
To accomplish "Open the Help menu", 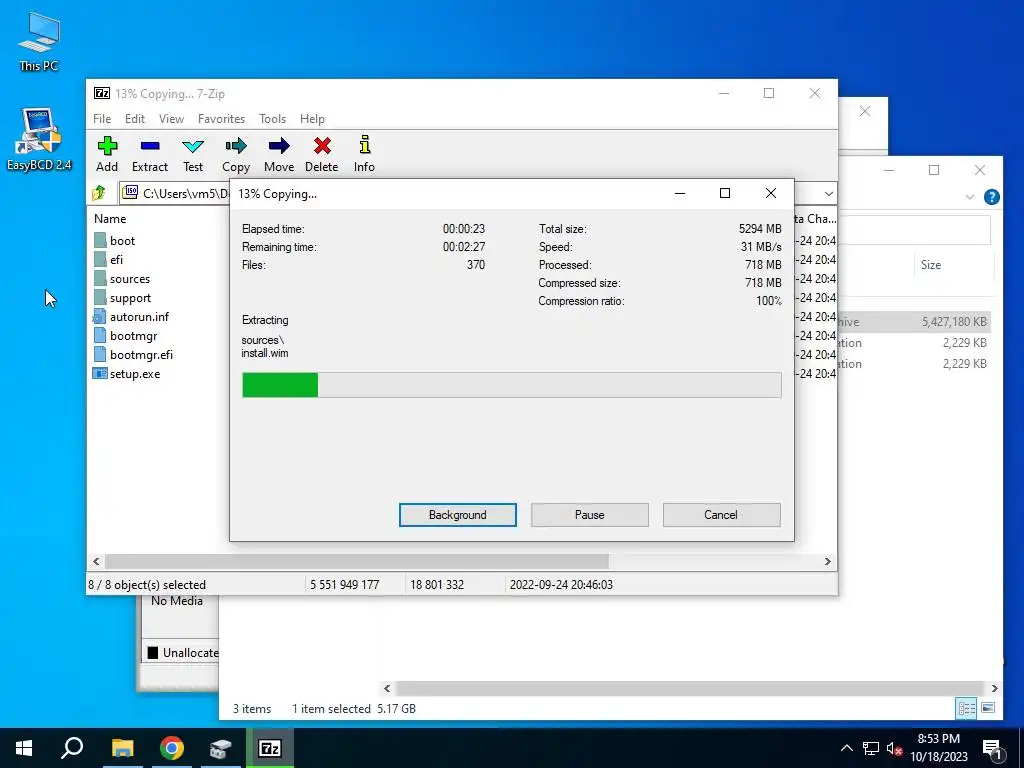I will point(312,119).
